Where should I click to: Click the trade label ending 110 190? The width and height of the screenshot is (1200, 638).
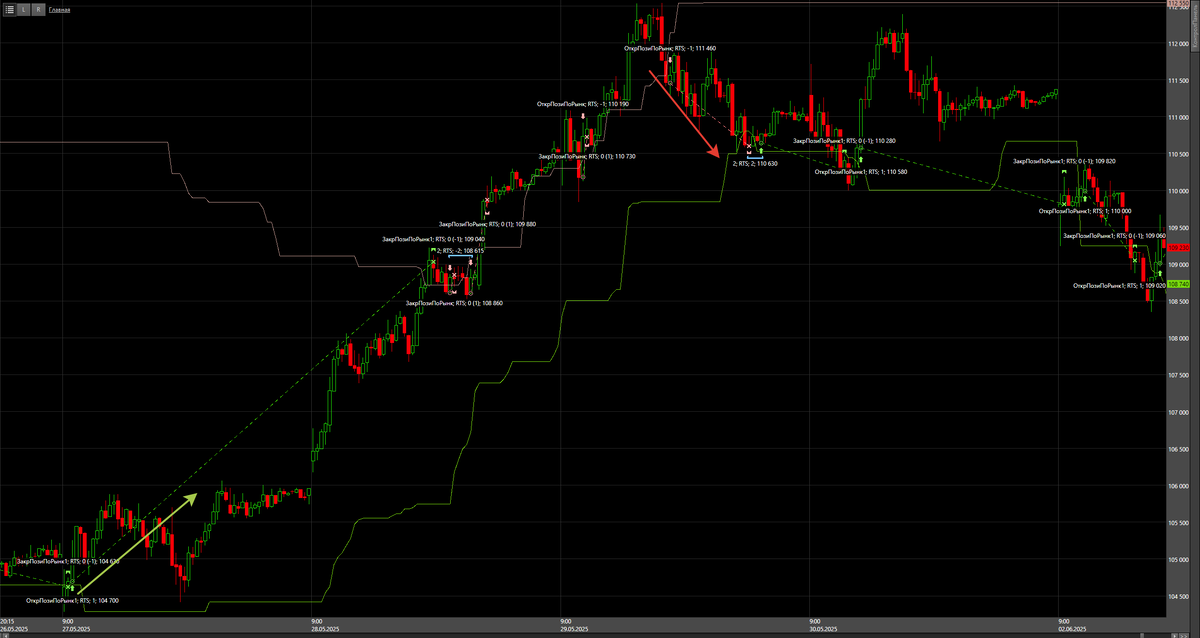pos(583,104)
